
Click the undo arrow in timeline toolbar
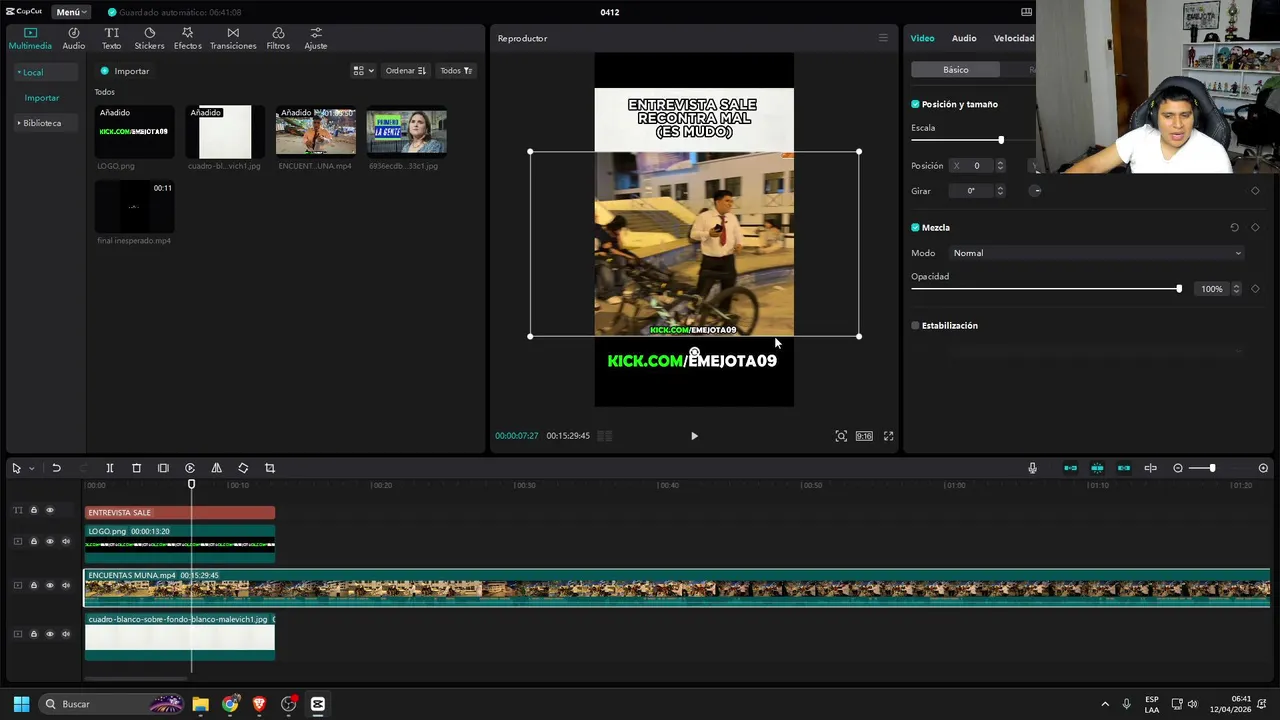56,468
